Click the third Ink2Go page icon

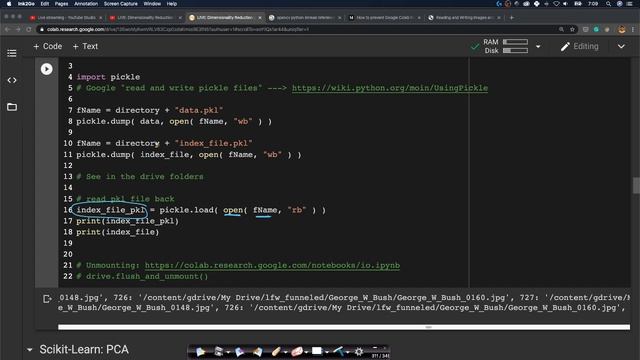[239, 351]
